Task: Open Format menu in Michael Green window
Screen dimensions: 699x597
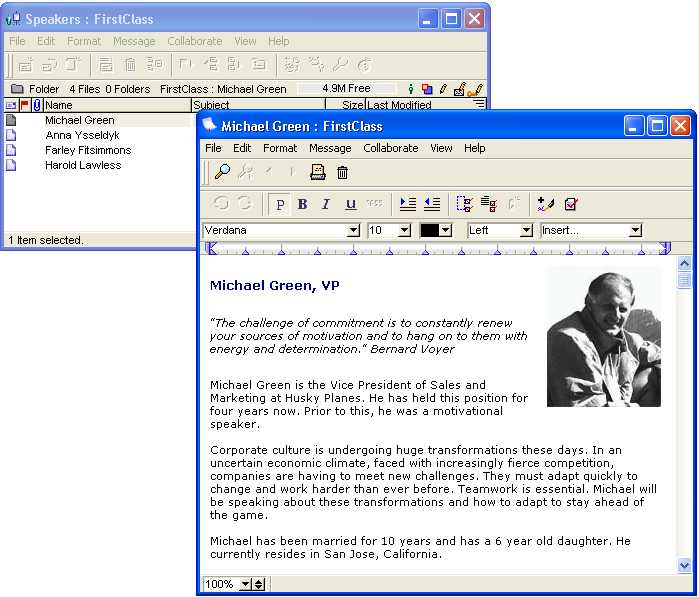Action: 280,148
